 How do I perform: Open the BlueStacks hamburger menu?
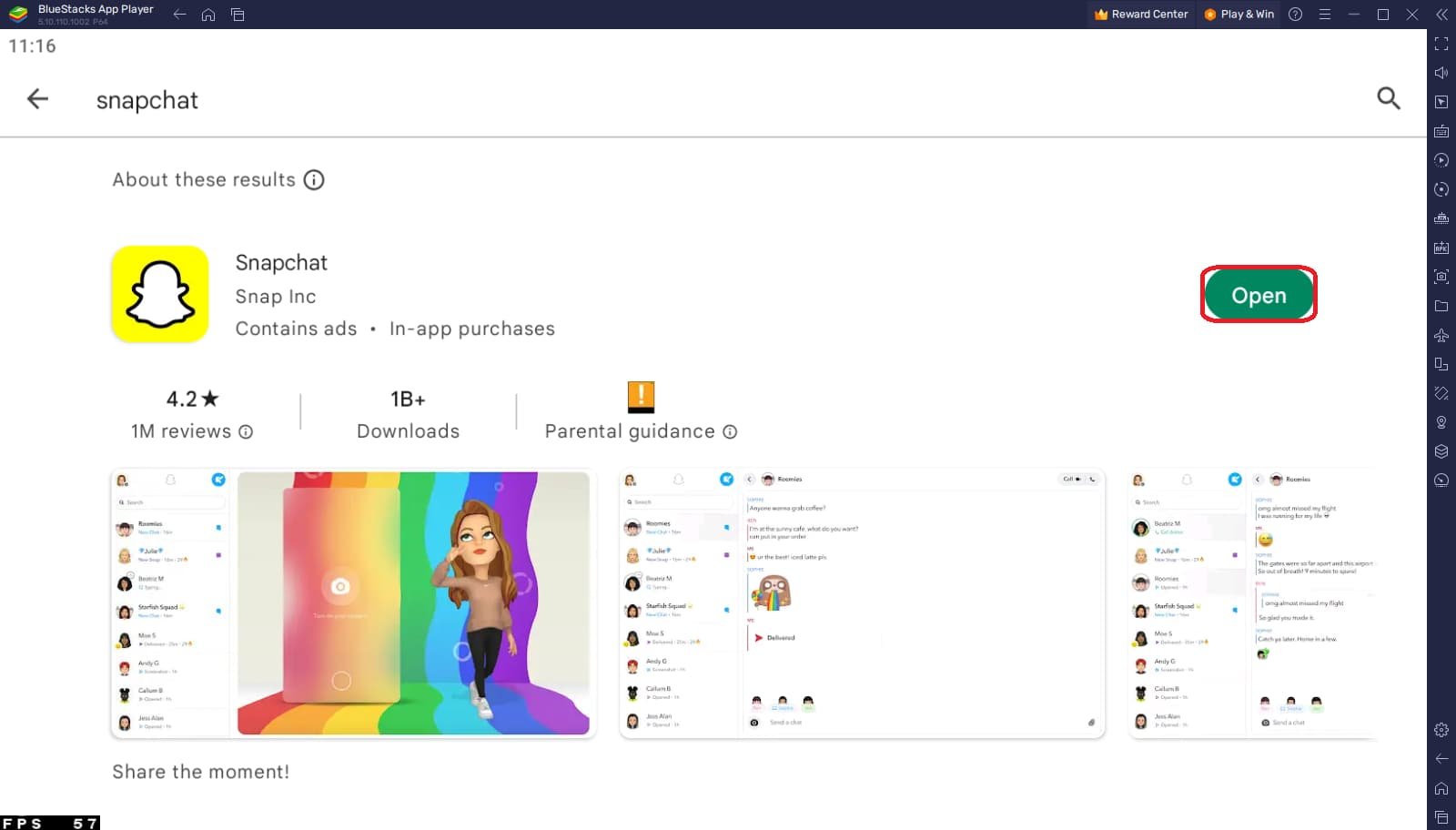click(1325, 14)
